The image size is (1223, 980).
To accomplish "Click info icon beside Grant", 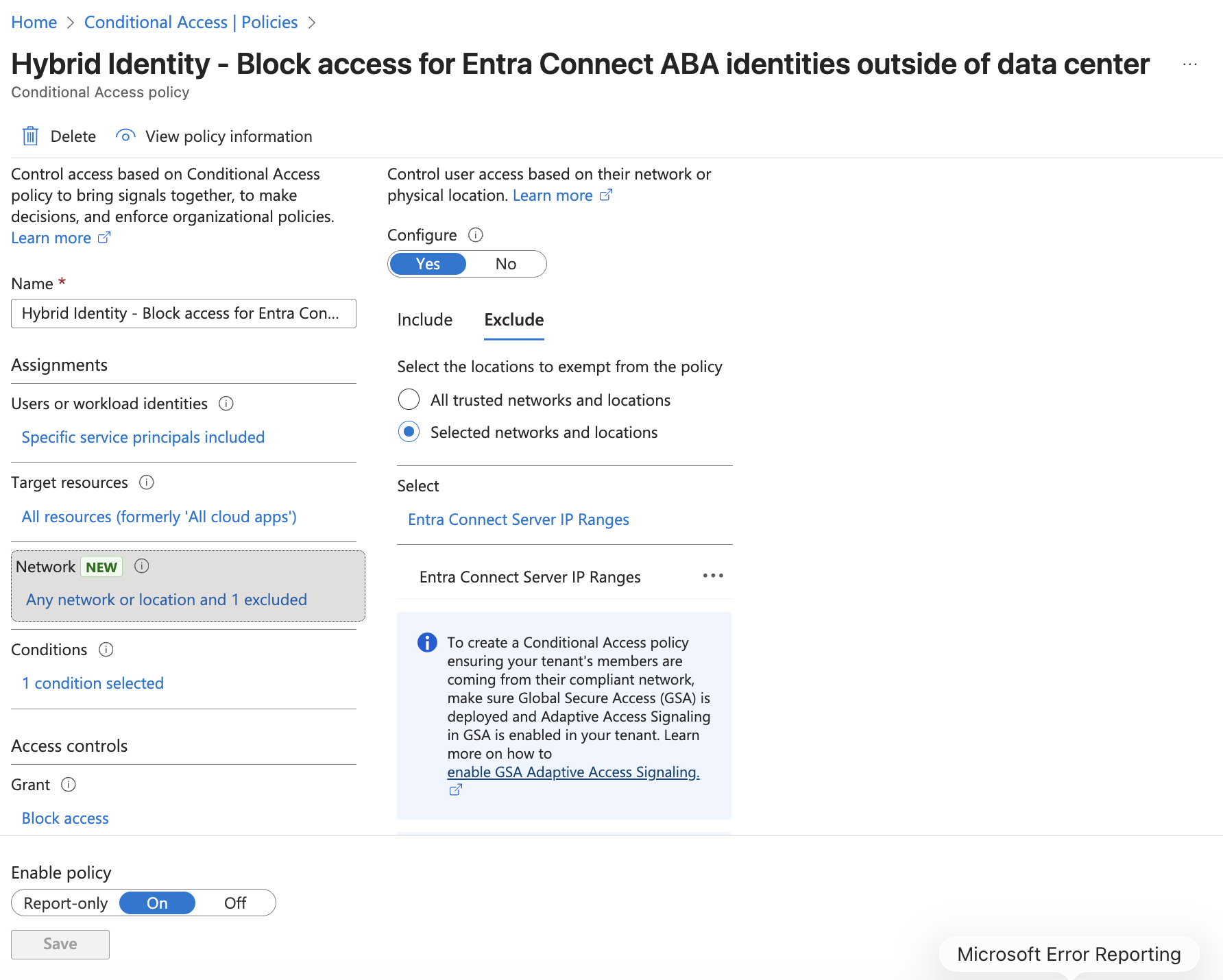I will [69, 785].
